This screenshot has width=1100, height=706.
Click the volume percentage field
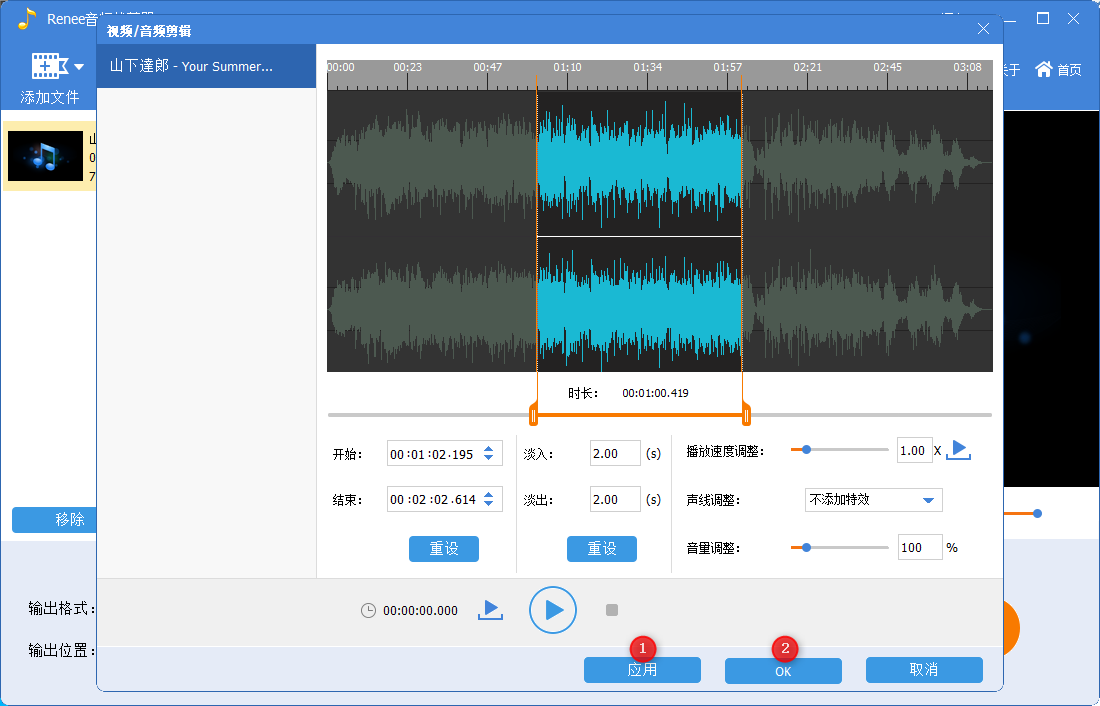tap(920, 547)
